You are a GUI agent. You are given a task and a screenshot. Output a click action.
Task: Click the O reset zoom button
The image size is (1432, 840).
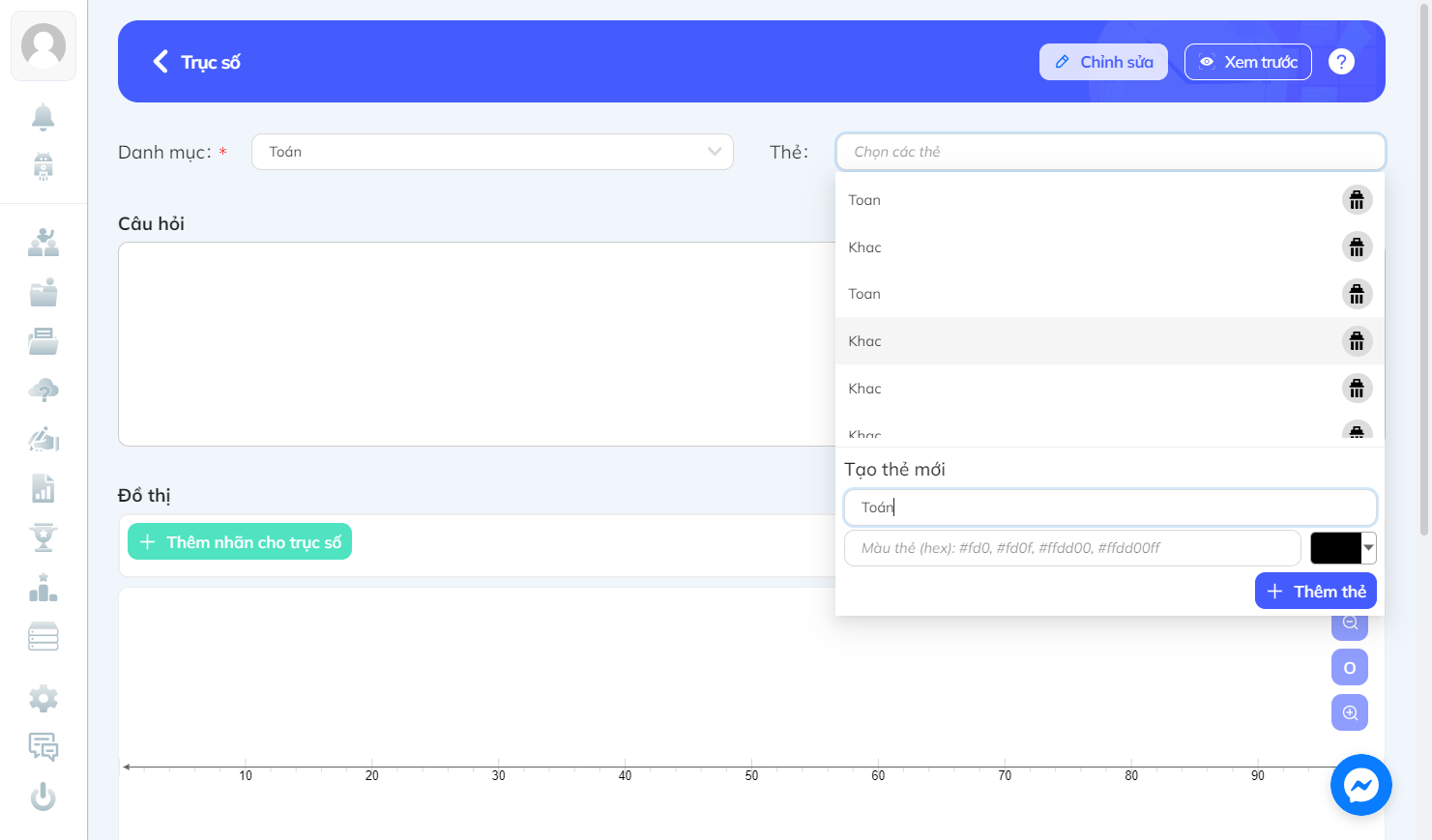[x=1350, y=667]
